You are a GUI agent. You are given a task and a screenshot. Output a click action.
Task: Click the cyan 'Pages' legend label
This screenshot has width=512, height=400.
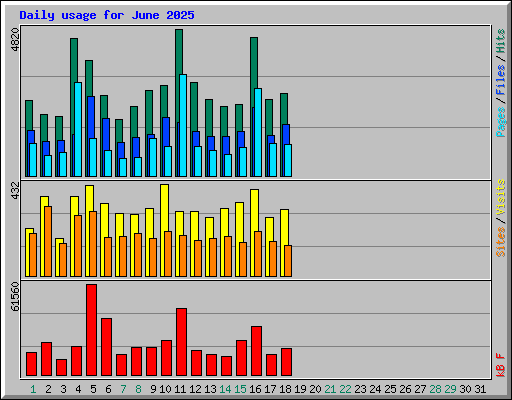(500, 122)
